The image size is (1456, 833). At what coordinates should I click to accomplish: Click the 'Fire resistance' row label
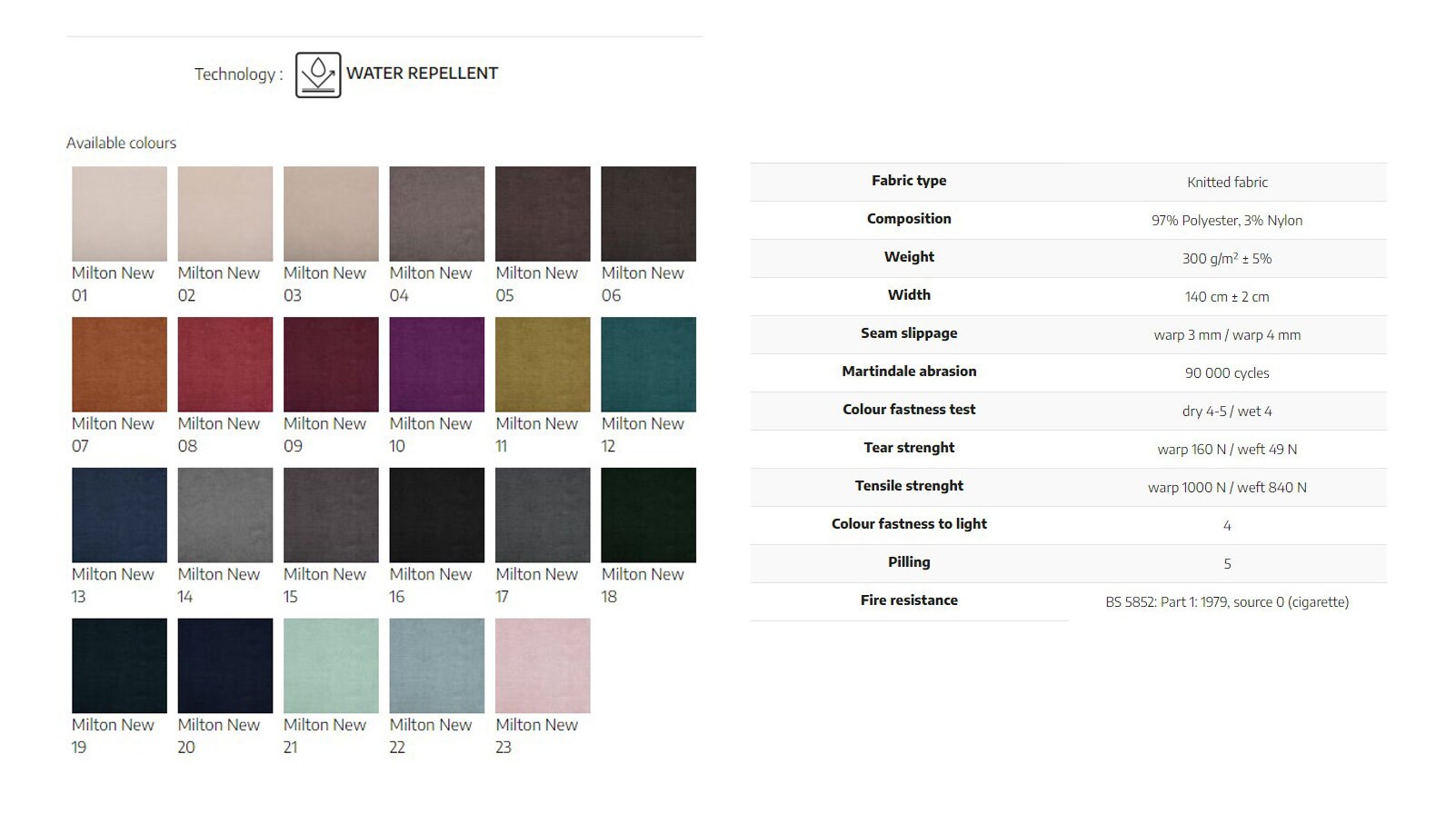tap(909, 600)
